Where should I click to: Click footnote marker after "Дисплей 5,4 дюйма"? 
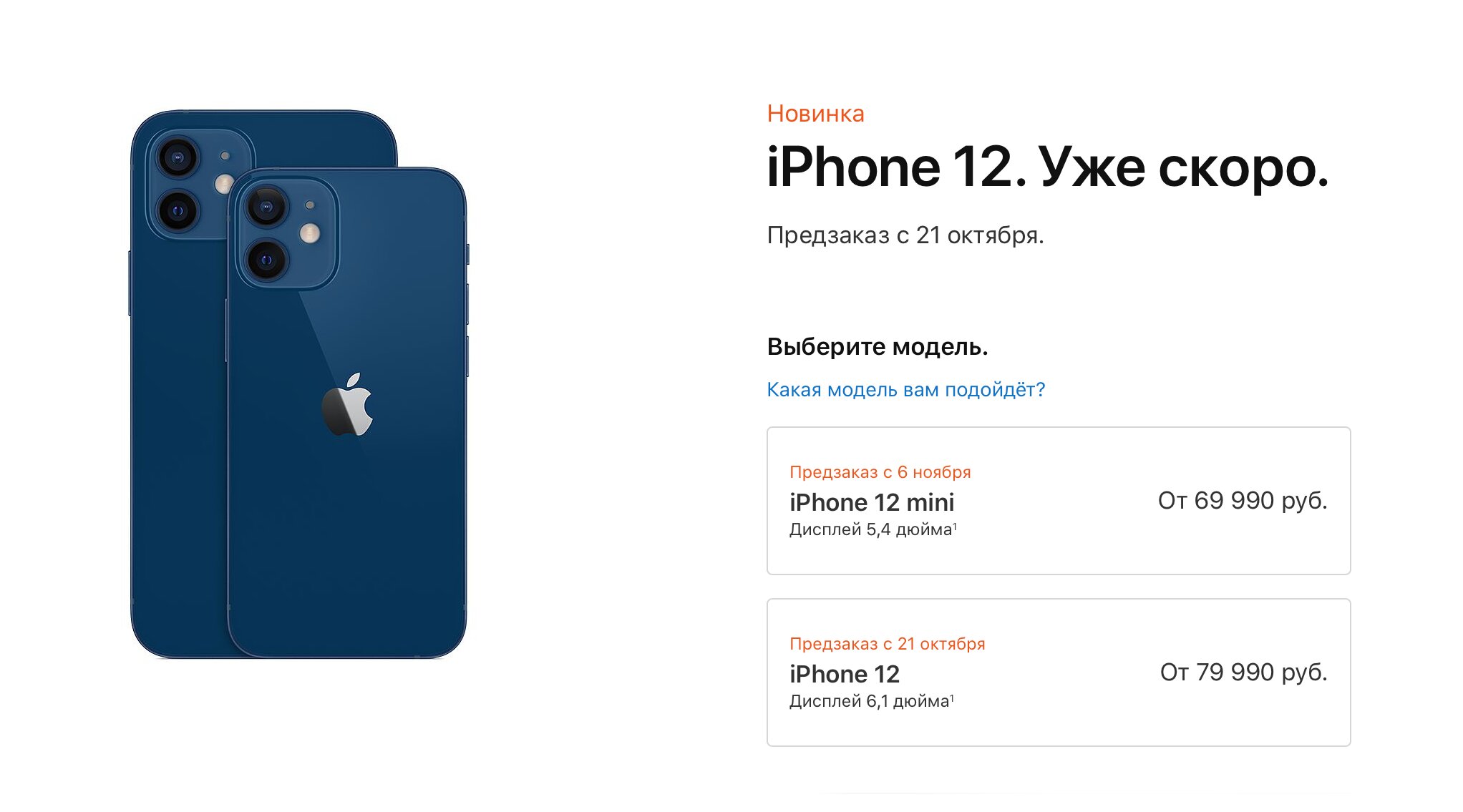tap(955, 526)
